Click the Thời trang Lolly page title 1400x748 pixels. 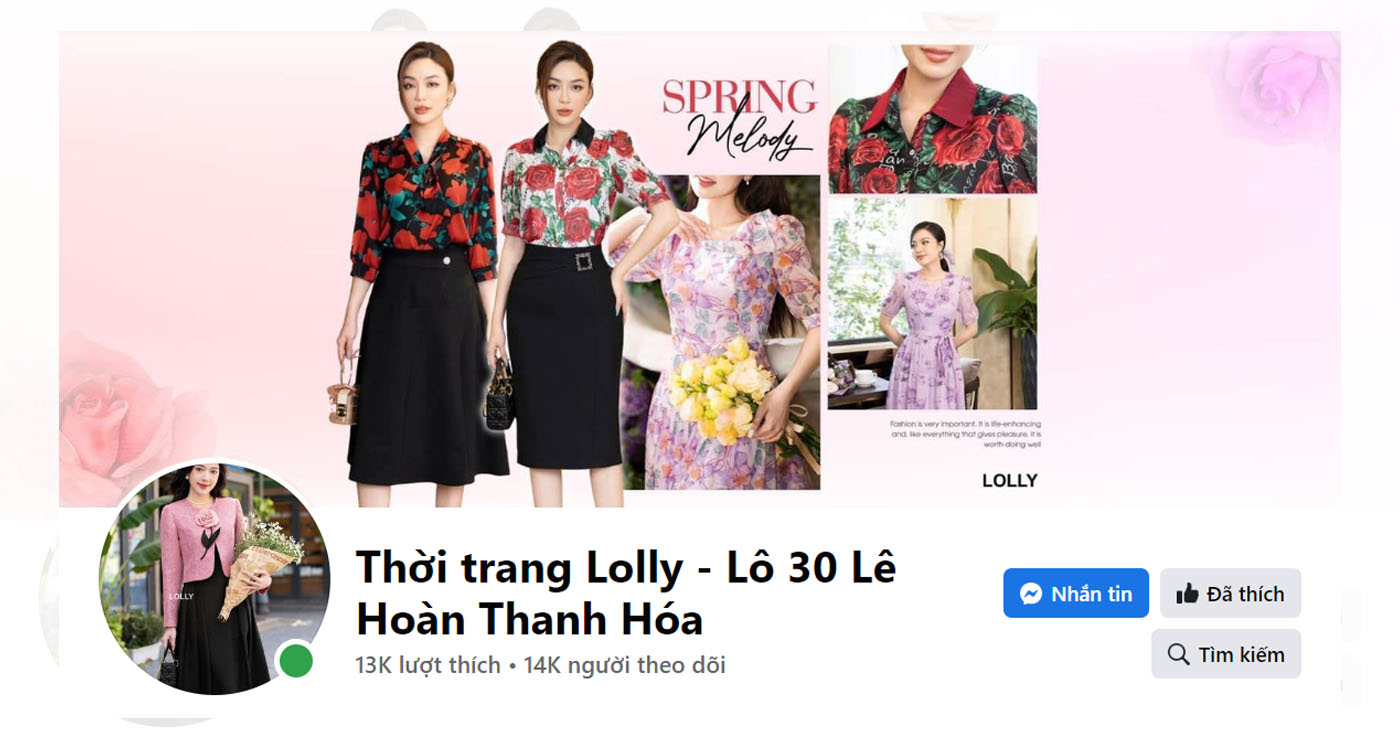[626, 593]
